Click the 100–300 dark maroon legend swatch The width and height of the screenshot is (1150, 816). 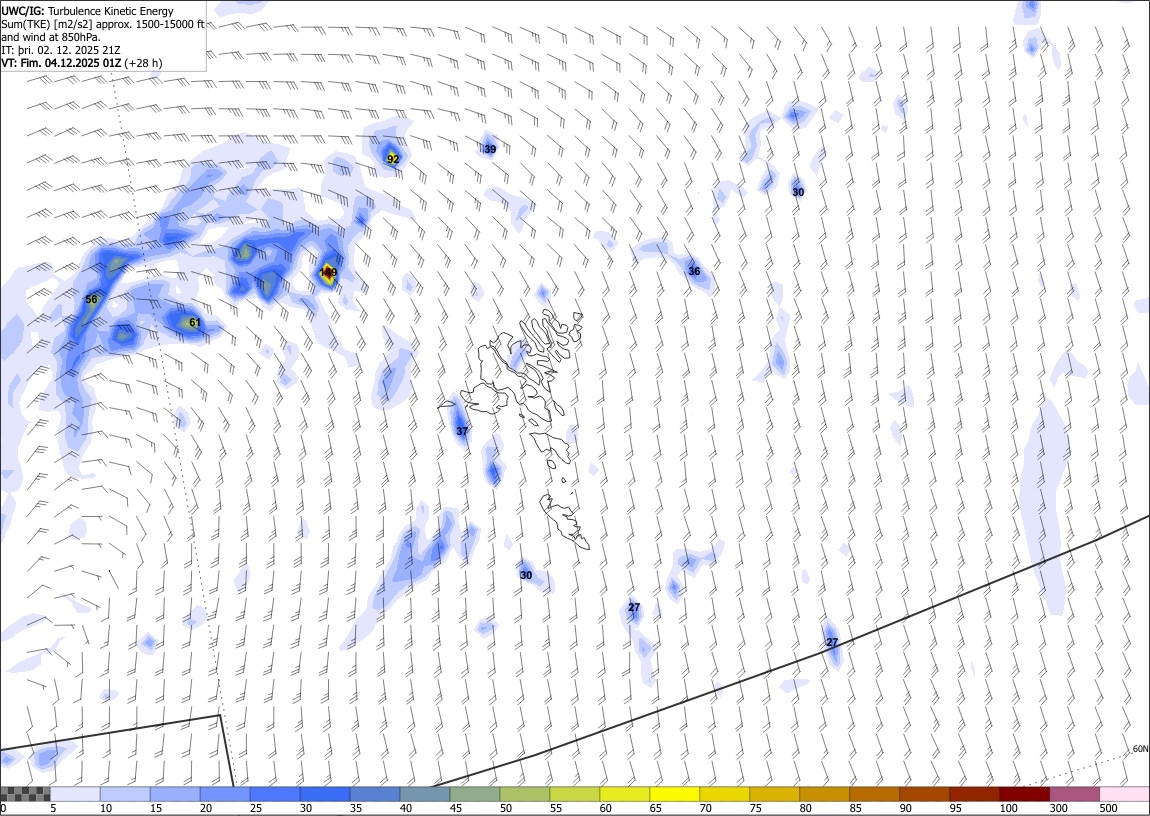click(1025, 794)
